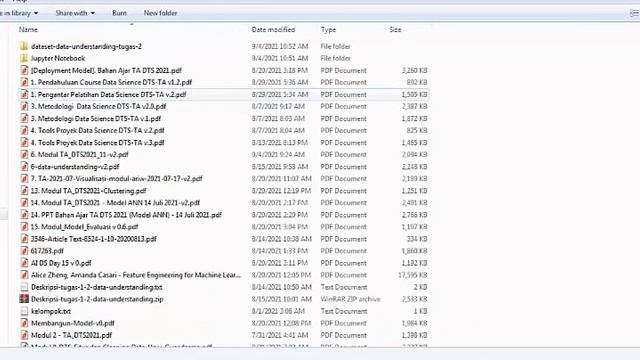
Task: Open the Include in library dropdown
Action: [18, 13]
